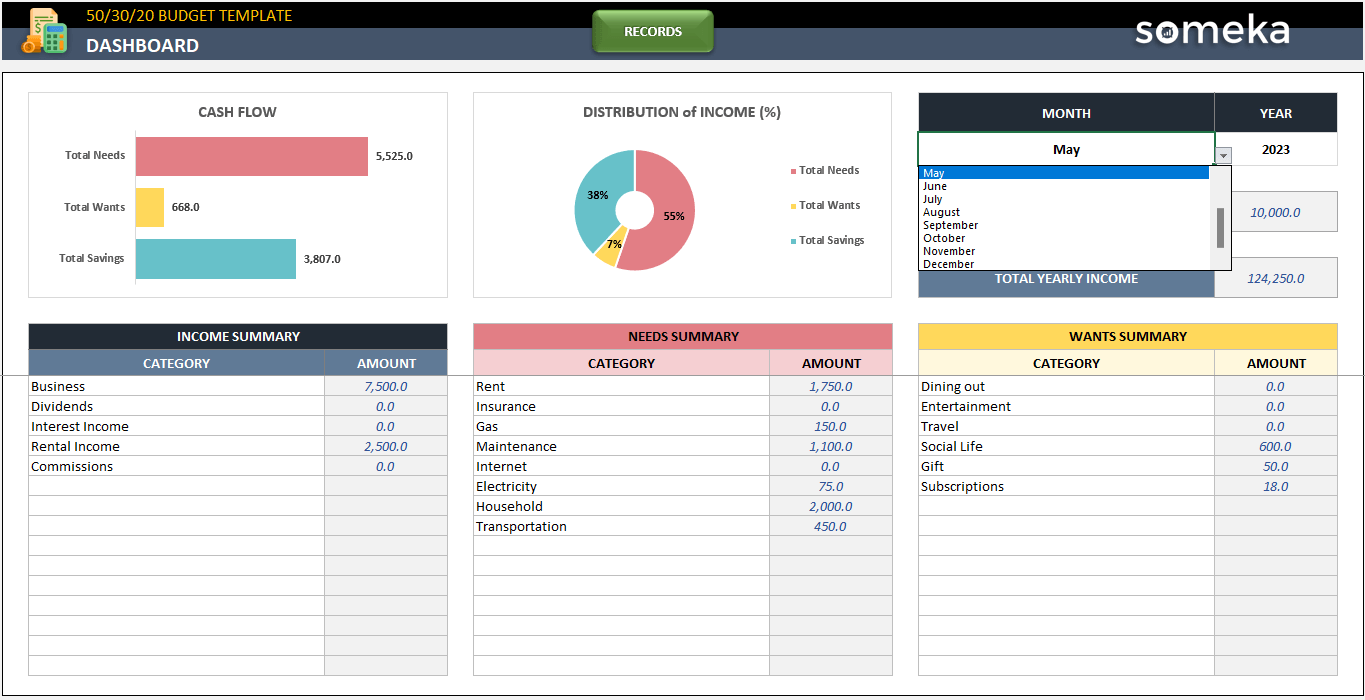
Task: Click the 150.0 Gas amount
Action: (x=831, y=426)
